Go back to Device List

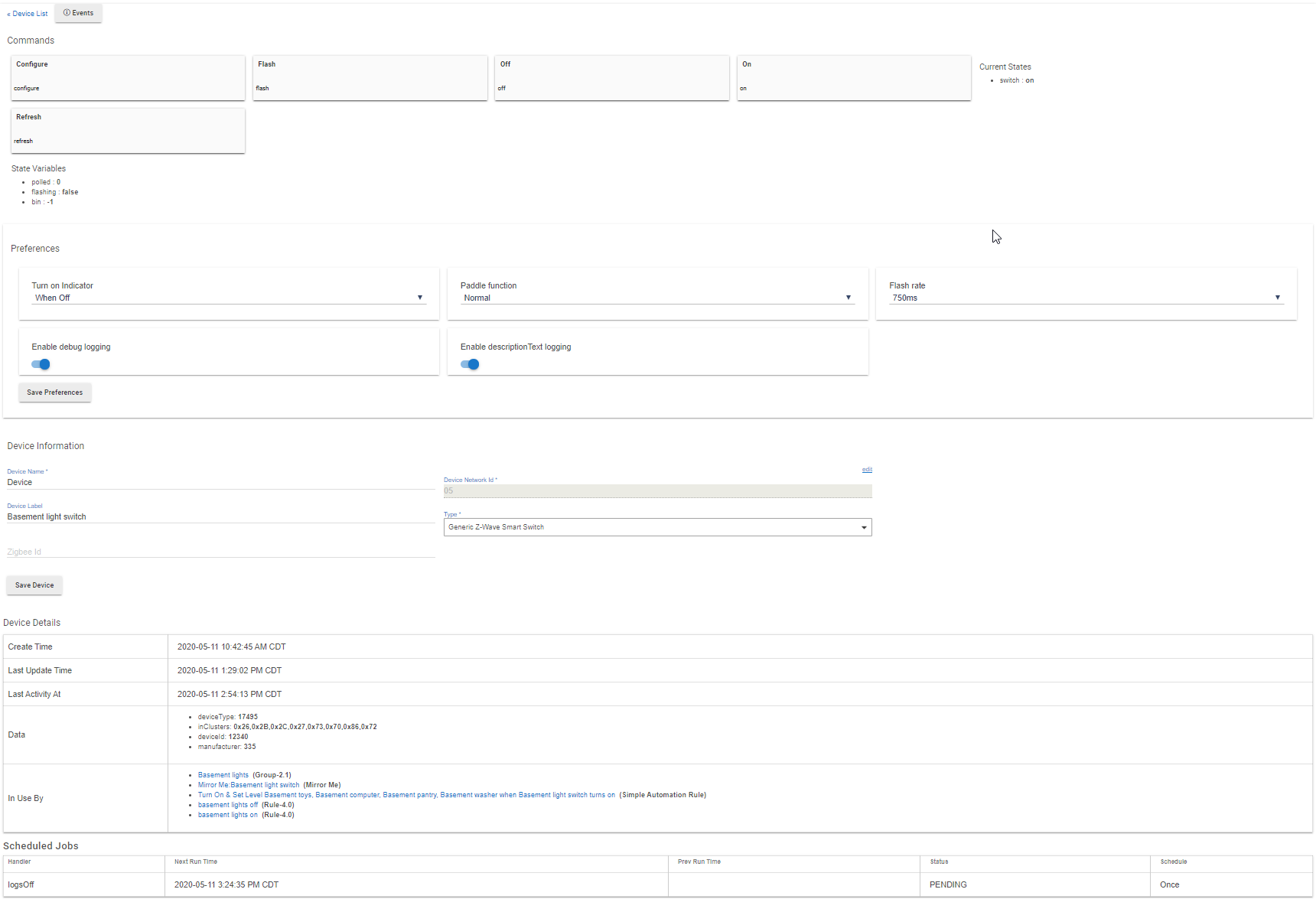pyautogui.click(x=28, y=14)
